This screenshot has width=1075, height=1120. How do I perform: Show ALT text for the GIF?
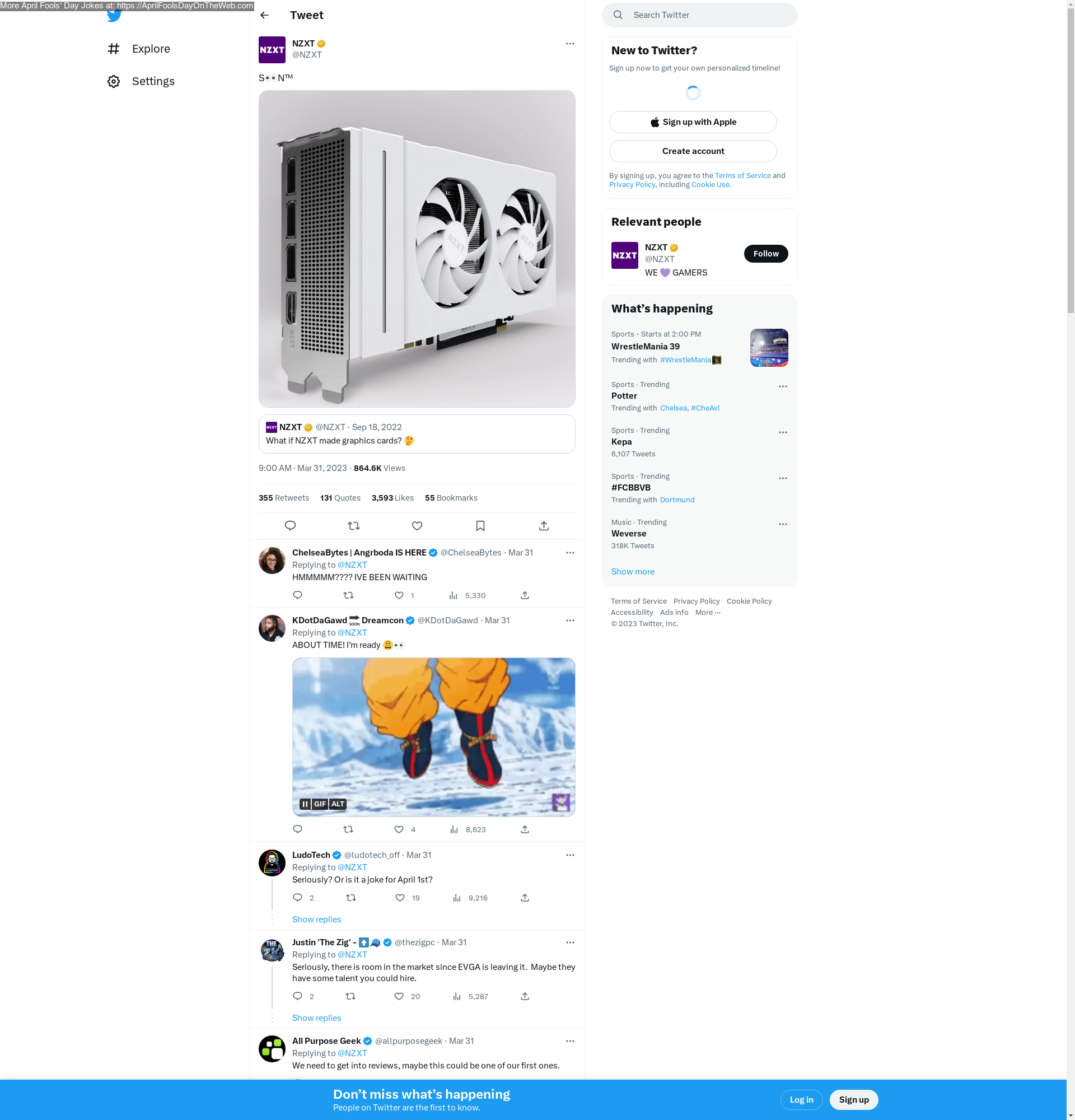[338, 804]
